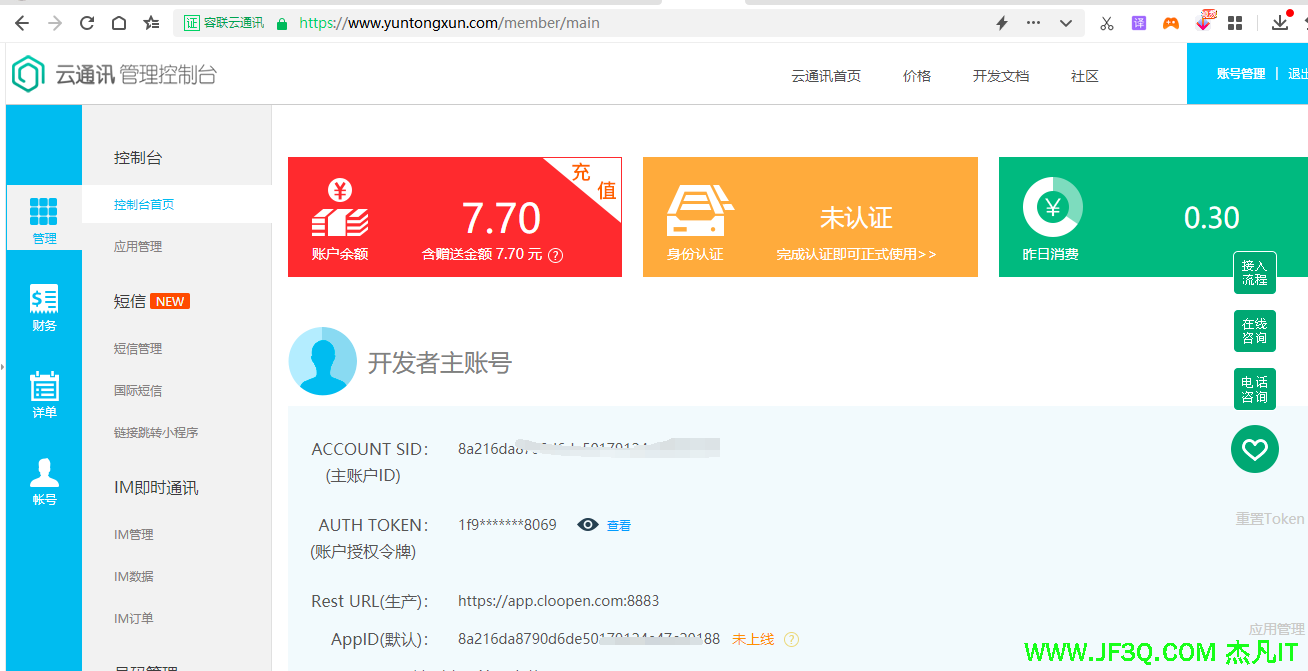
Task: Click the green heart favorite icon
Action: coord(1254,449)
